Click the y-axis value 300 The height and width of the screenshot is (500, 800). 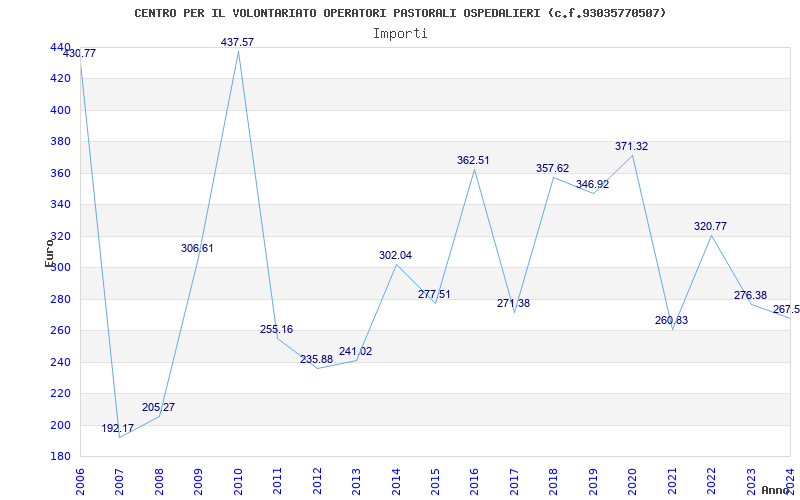pyautogui.click(x=60, y=268)
